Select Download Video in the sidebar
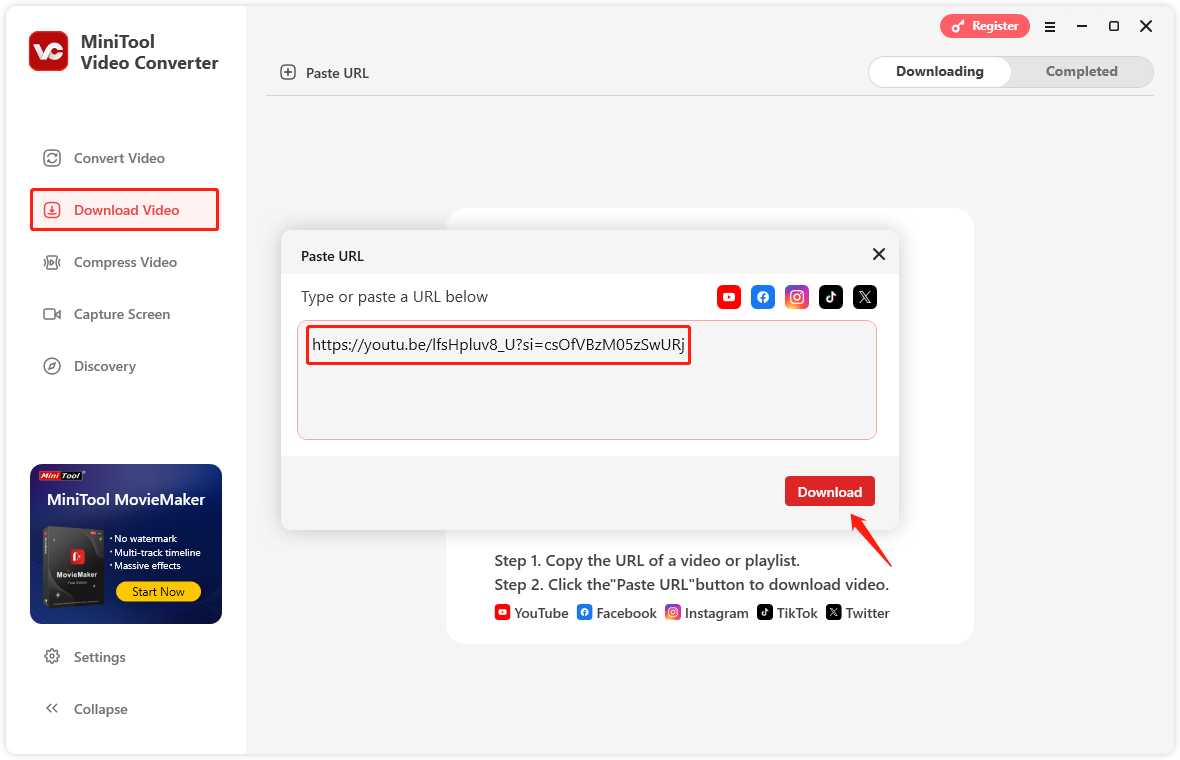This screenshot has width=1180, height=760. [124, 210]
